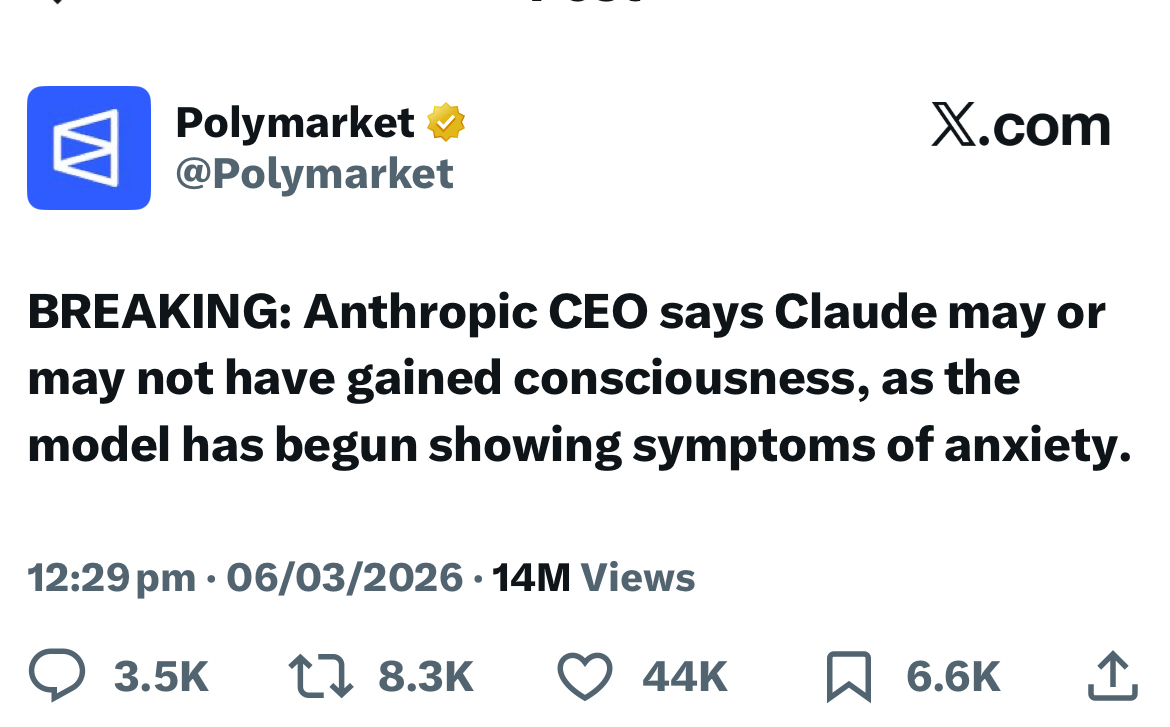
Task: Open the share upload icon
Action: pyautogui.click(x=1112, y=676)
